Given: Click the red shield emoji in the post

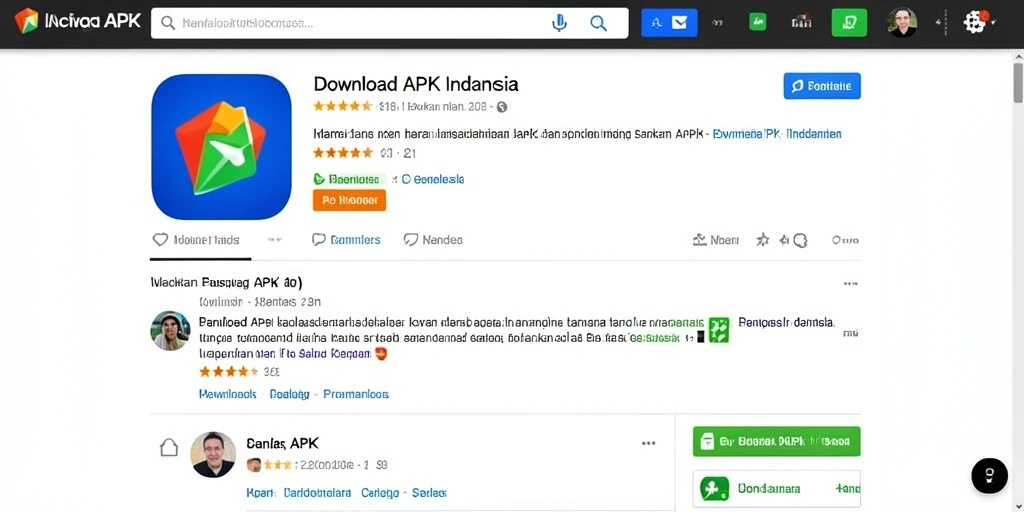Looking at the screenshot, I should (381, 354).
